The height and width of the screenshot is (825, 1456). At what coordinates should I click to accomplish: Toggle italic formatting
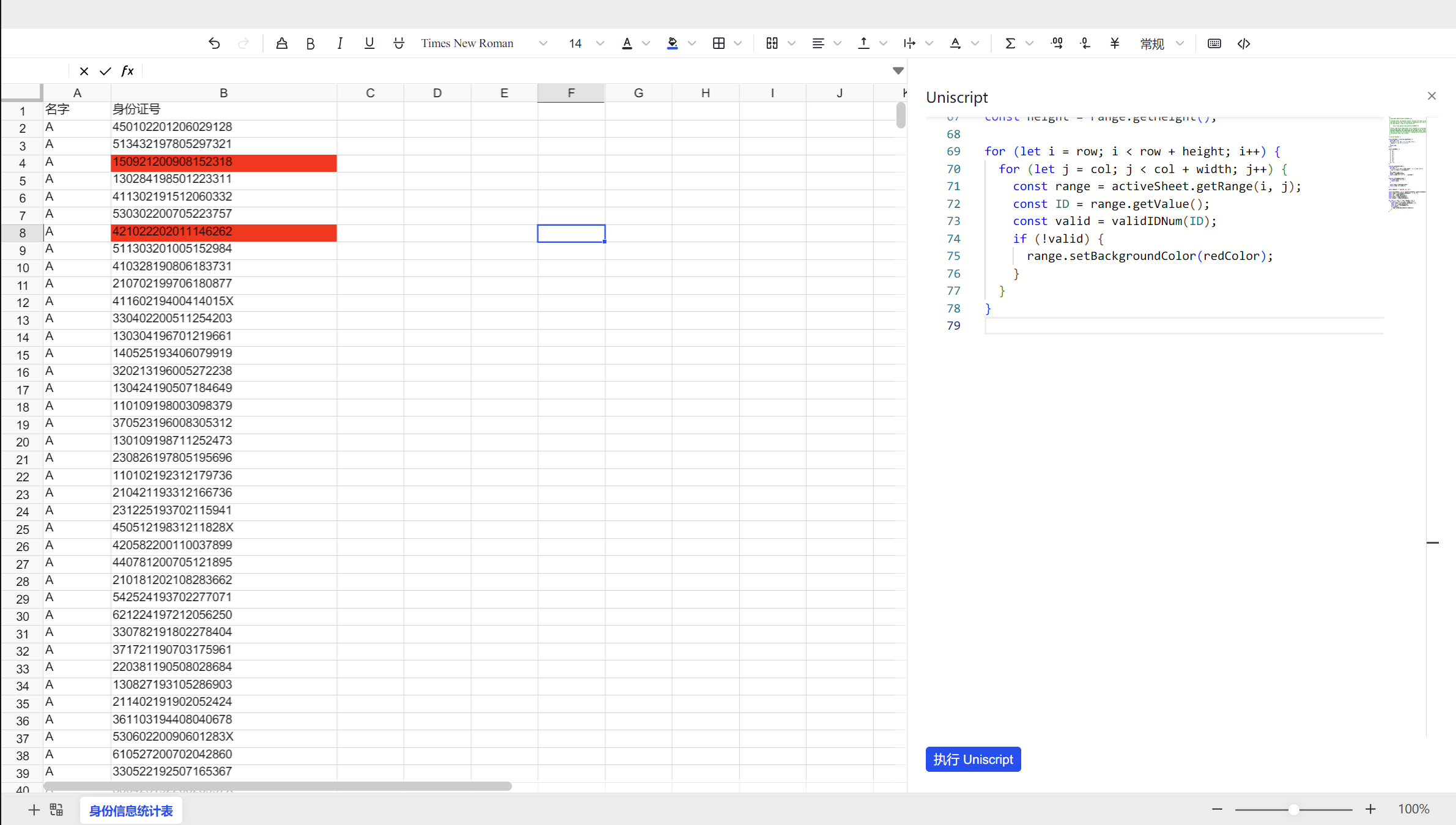340,43
